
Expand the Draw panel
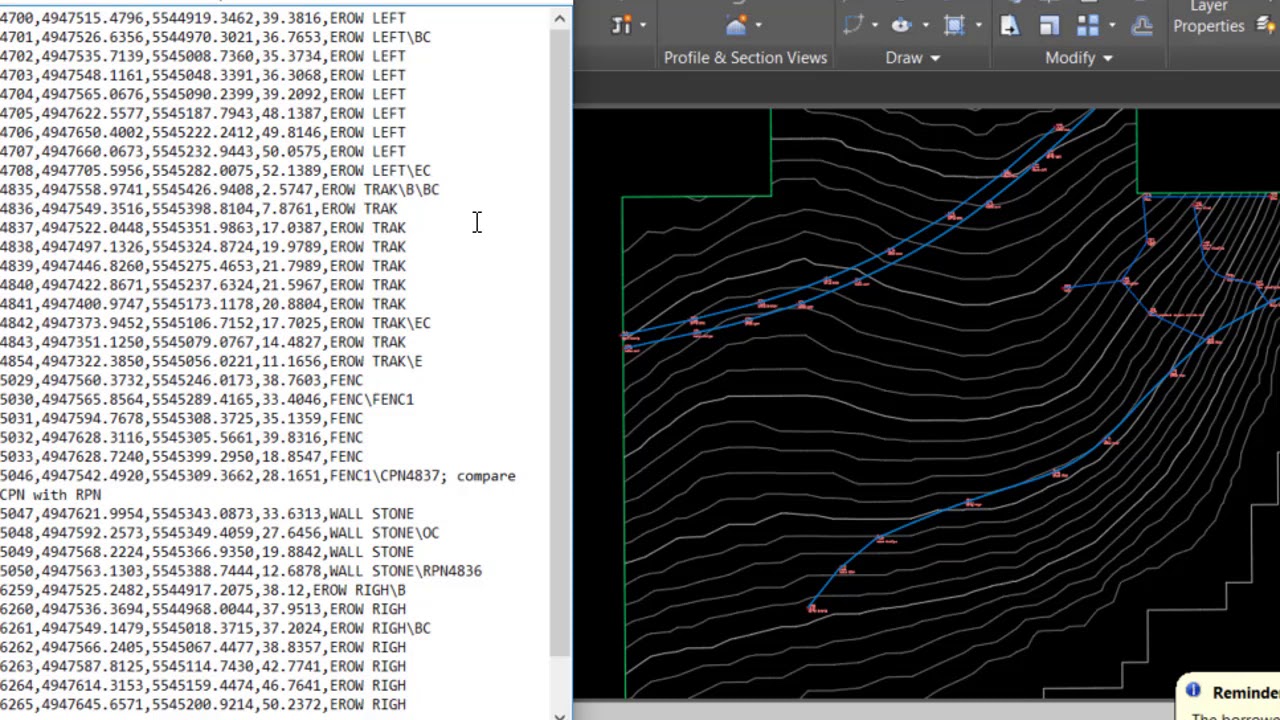[x=912, y=58]
